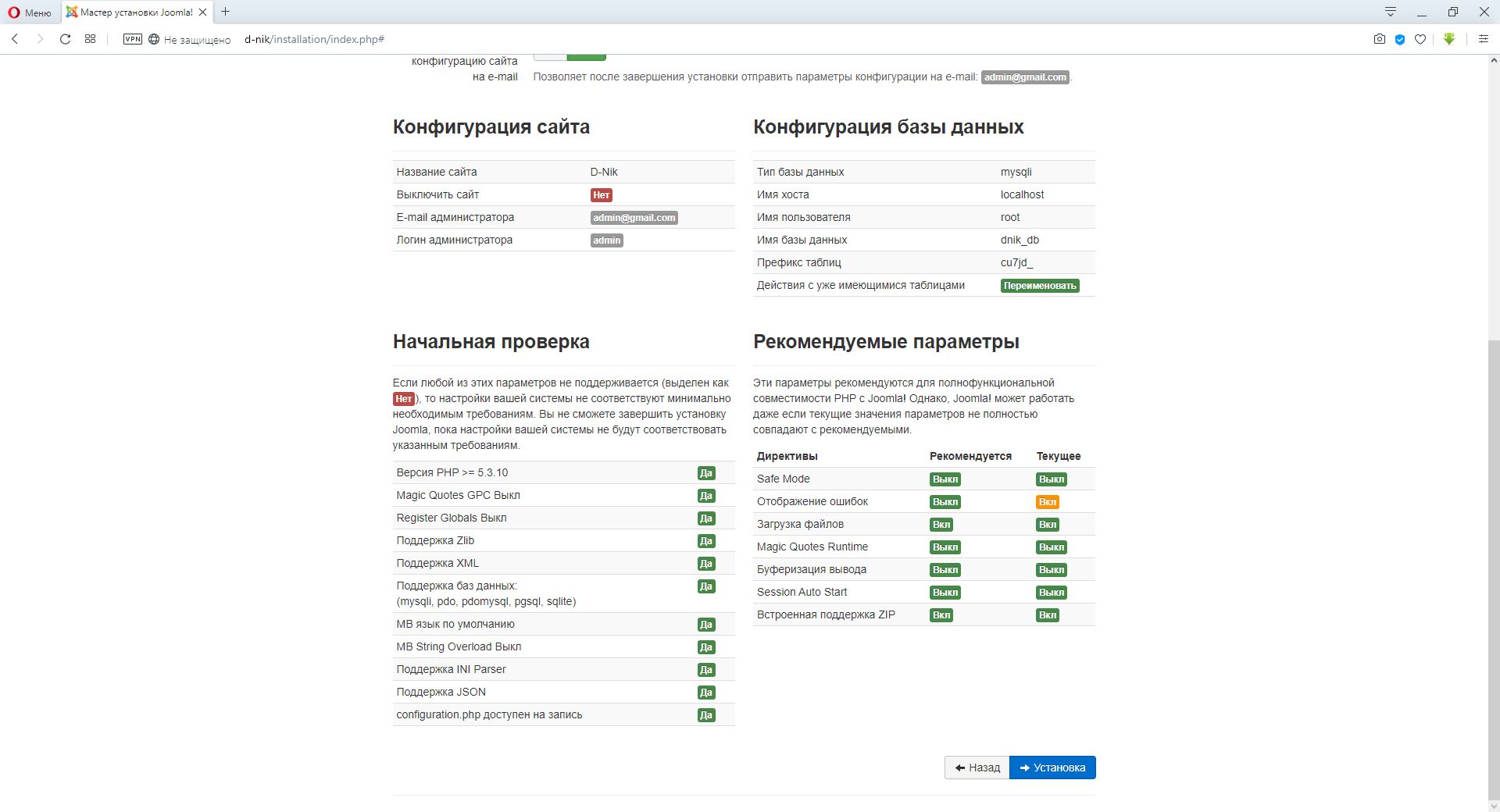Go back to previous page
1500x812 pixels.
click(x=15, y=39)
